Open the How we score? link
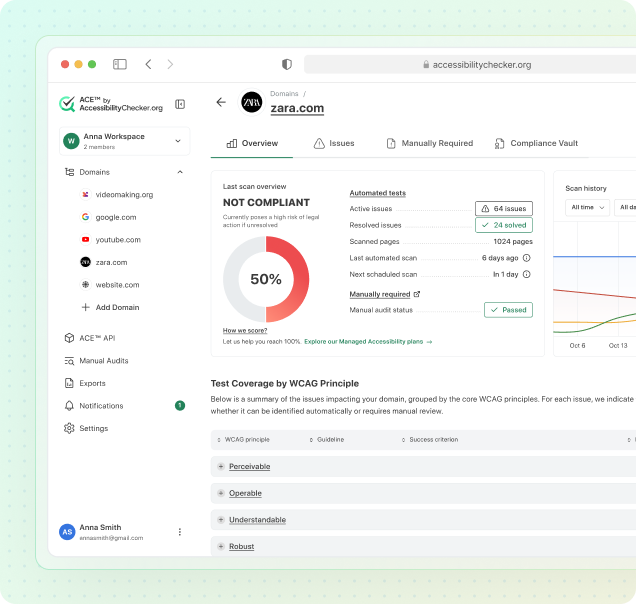636x604 pixels. [x=245, y=330]
